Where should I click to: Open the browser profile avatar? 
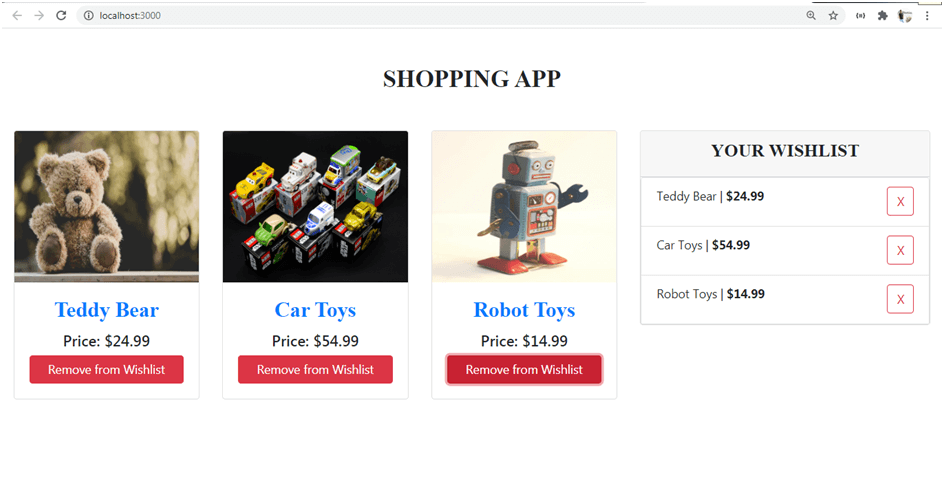coord(904,16)
